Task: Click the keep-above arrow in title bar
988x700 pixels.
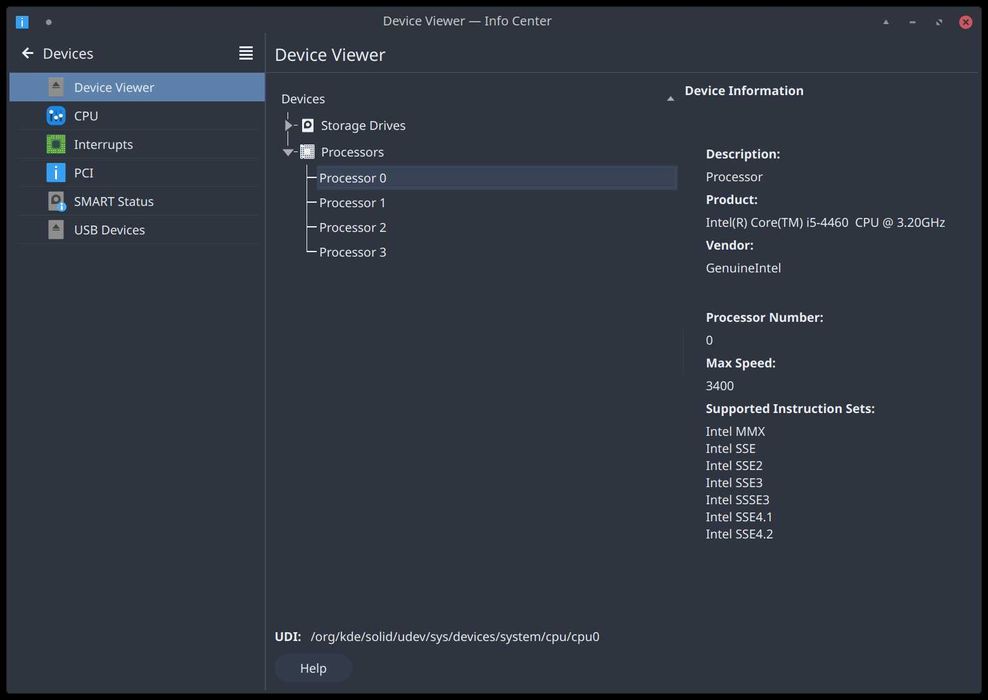Action: pos(886,22)
